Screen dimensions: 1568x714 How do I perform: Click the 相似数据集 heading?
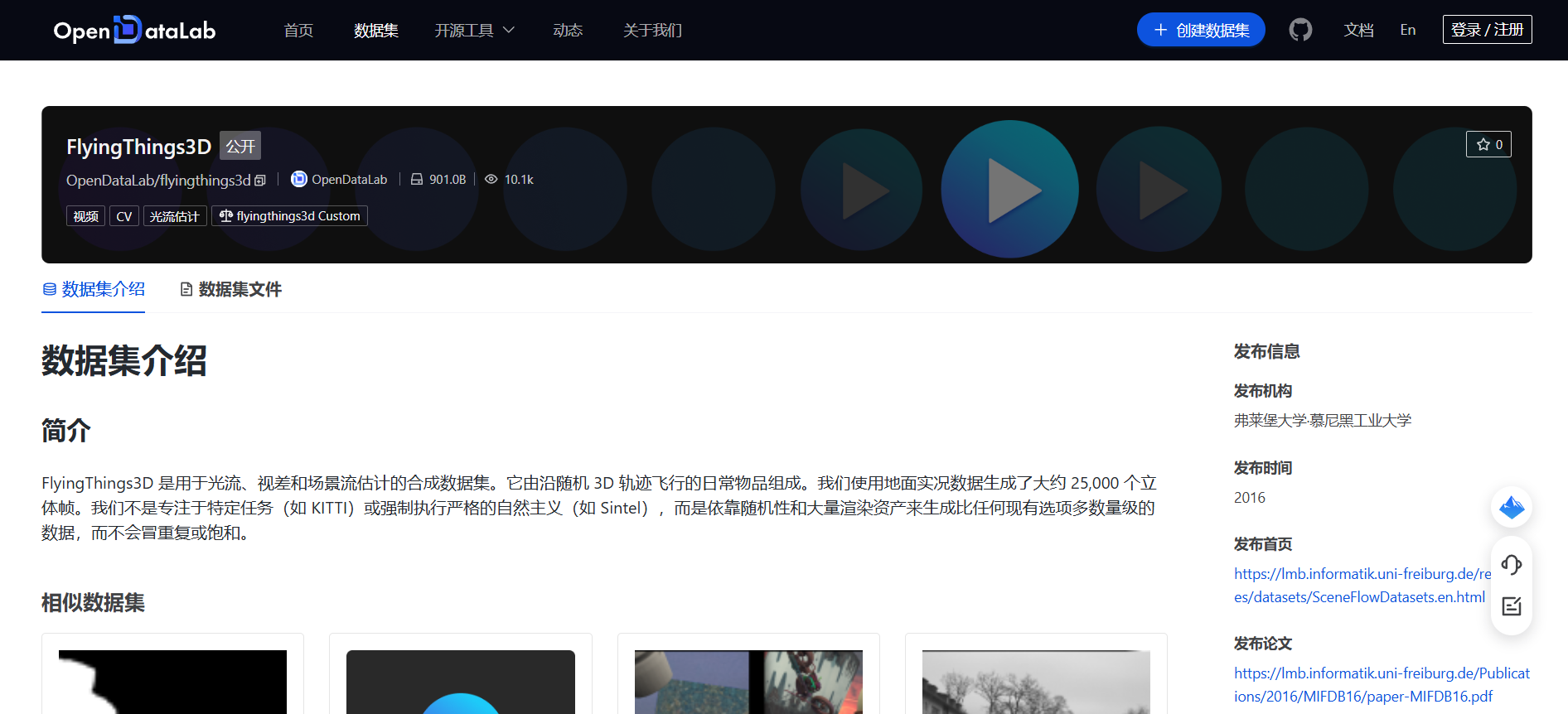click(x=93, y=603)
